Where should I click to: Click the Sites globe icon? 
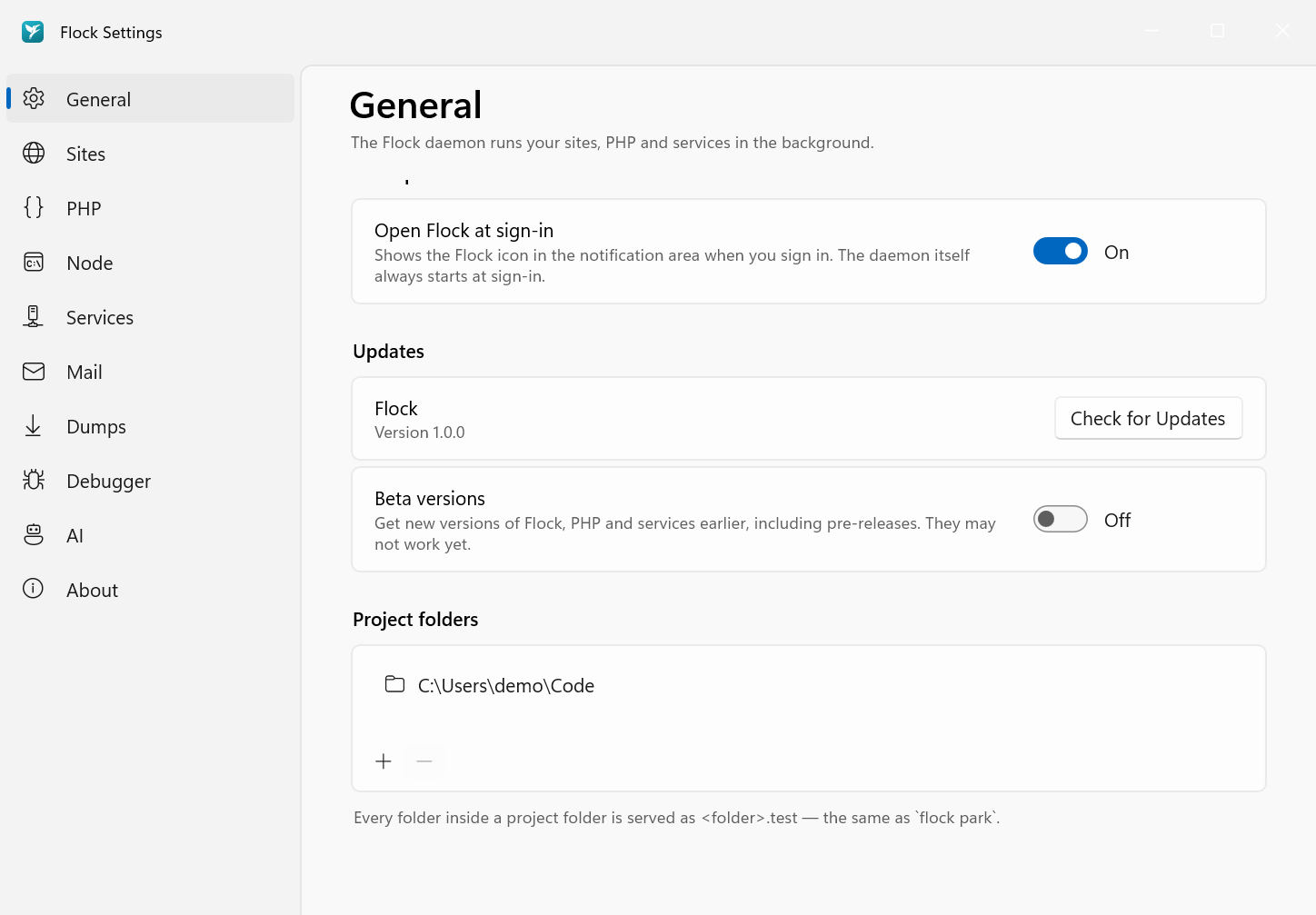click(34, 153)
